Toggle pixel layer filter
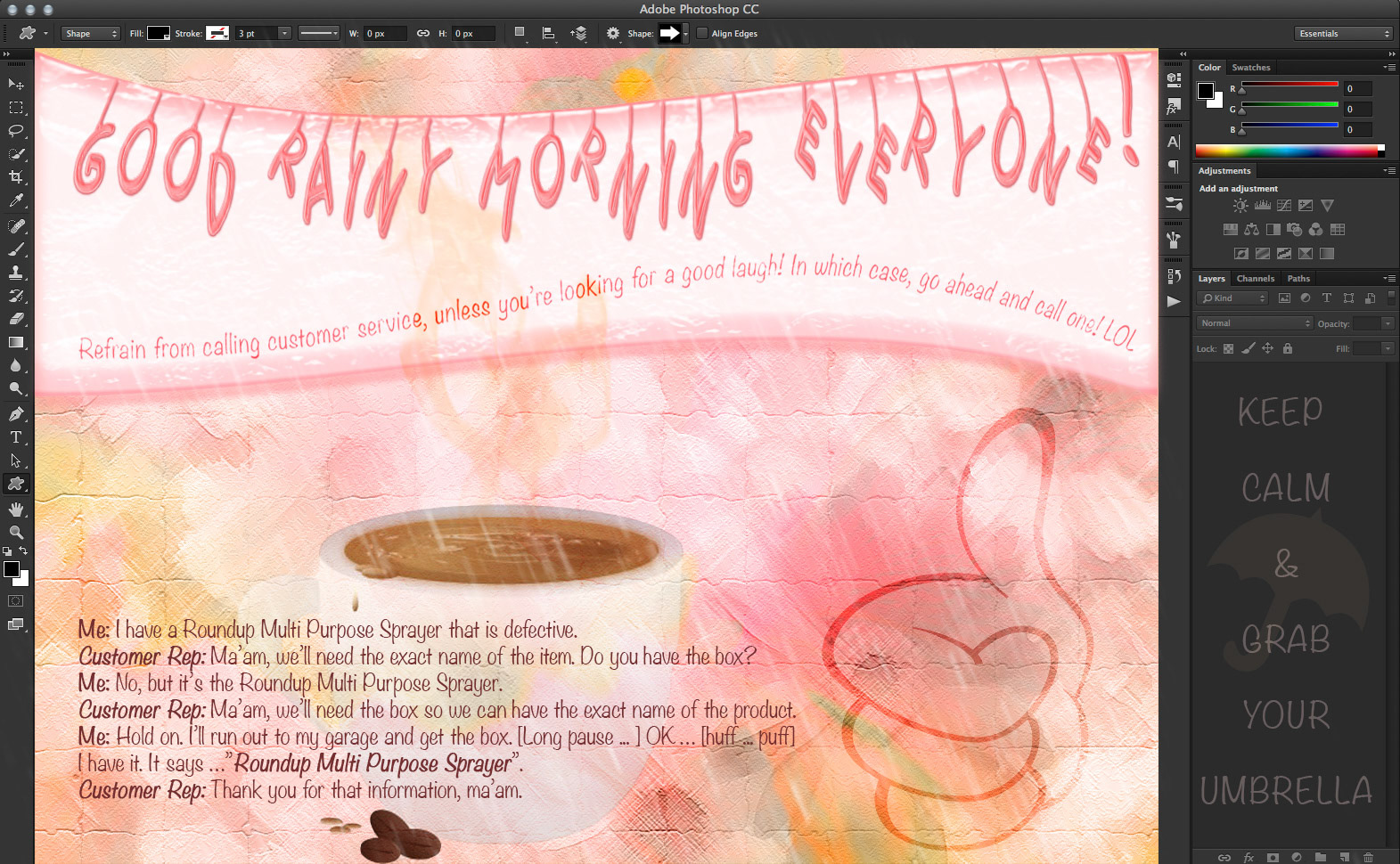Viewport: 1400px width, 864px height. click(x=1284, y=298)
